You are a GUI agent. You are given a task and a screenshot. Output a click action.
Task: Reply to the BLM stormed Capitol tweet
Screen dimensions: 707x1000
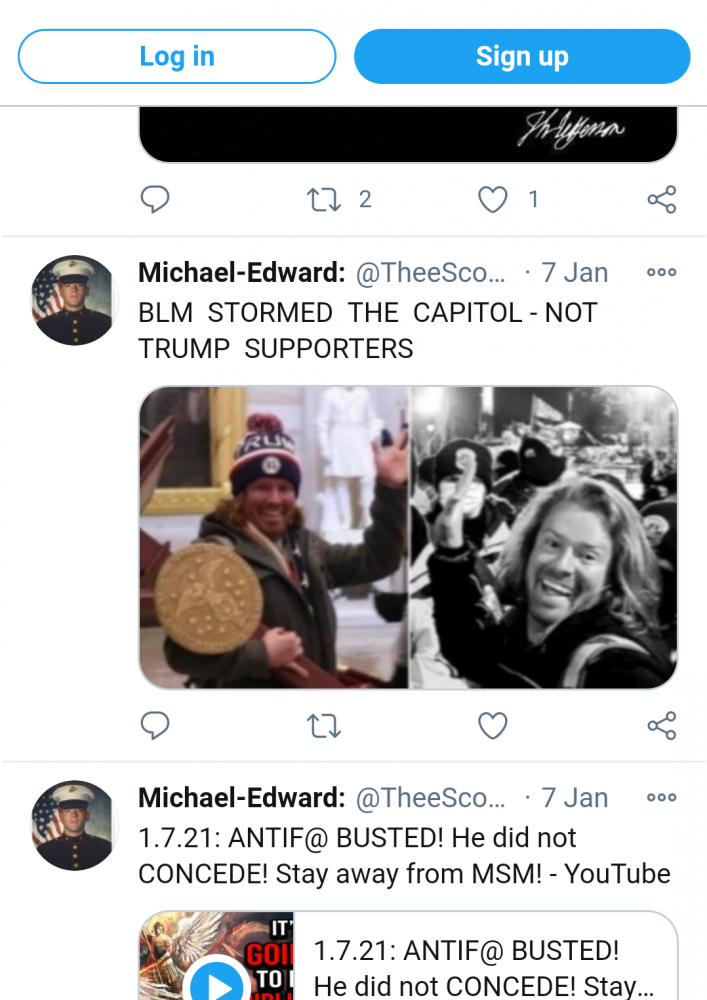tap(154, 725)
